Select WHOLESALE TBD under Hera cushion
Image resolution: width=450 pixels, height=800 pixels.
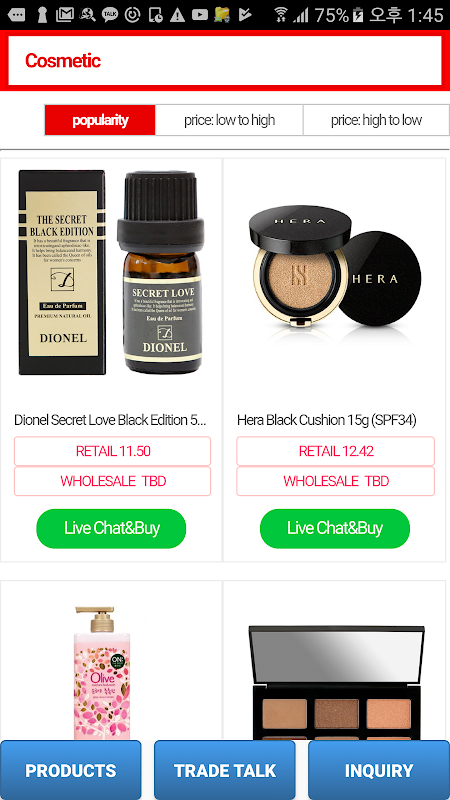(x=335, y=481)
